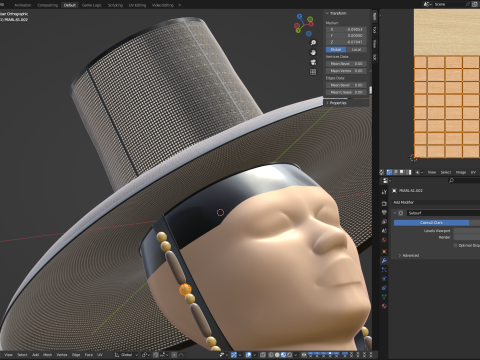Enable Catmull-Clark subdivision type
480x360 pixels.
click(431, 222)
